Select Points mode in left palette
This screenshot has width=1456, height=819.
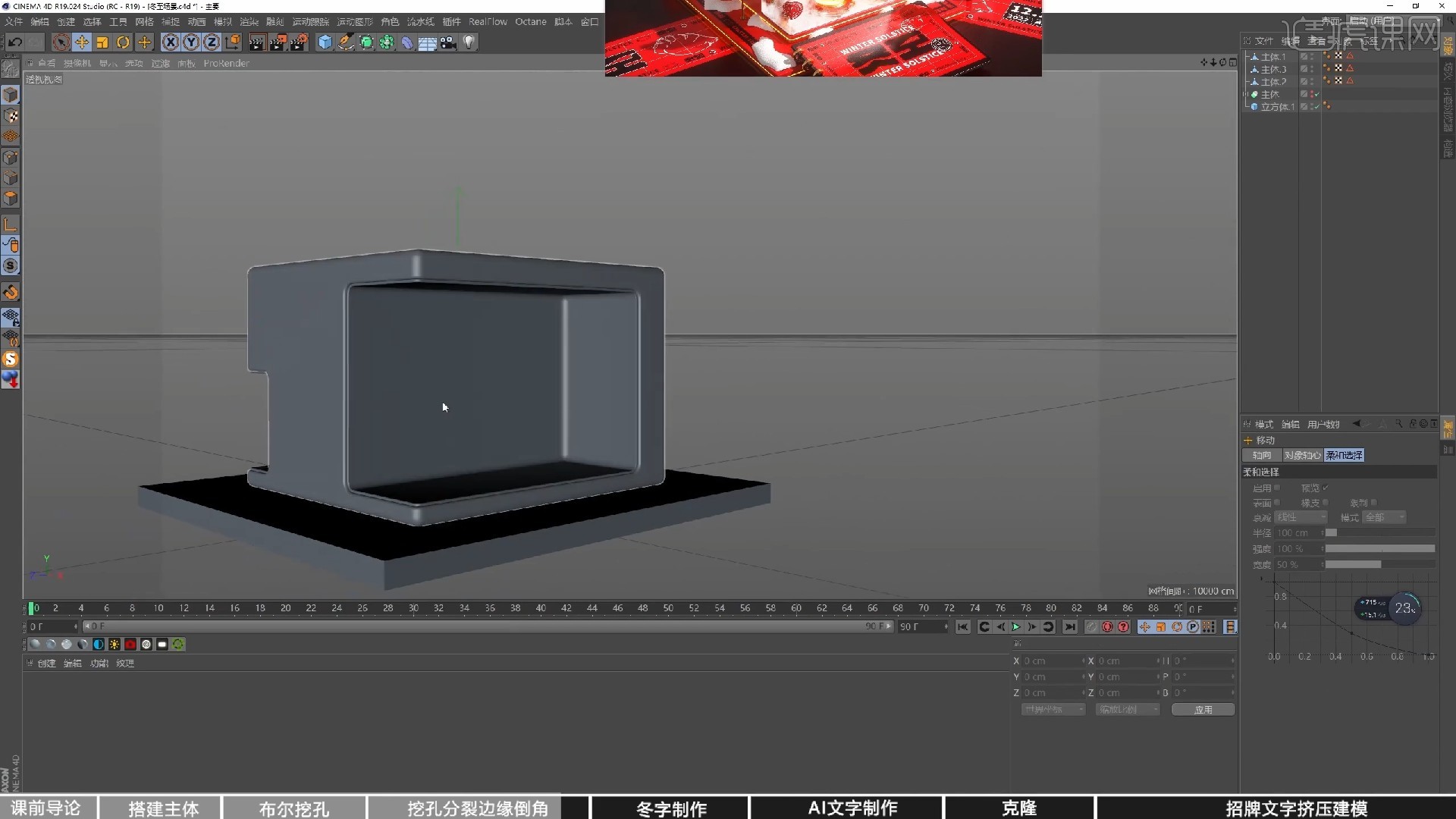tap(11, 158)
